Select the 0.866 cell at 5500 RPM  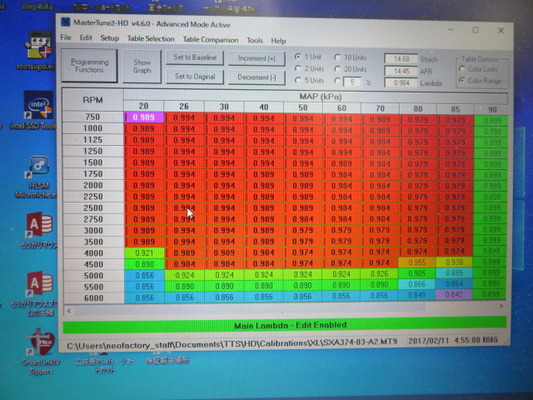tap(417, 284)
